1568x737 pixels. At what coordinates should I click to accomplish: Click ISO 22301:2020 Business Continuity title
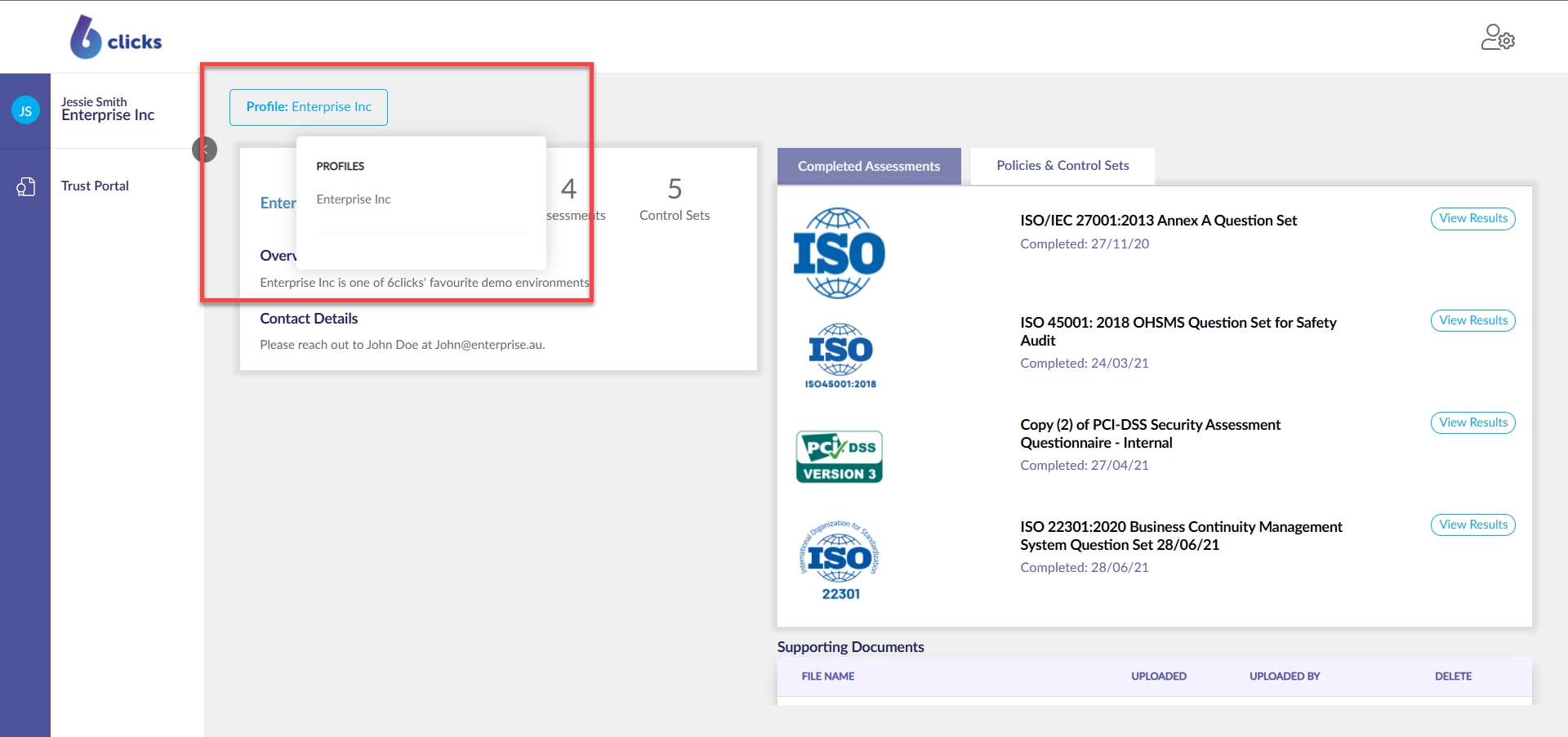click(x=1181, y=536)
